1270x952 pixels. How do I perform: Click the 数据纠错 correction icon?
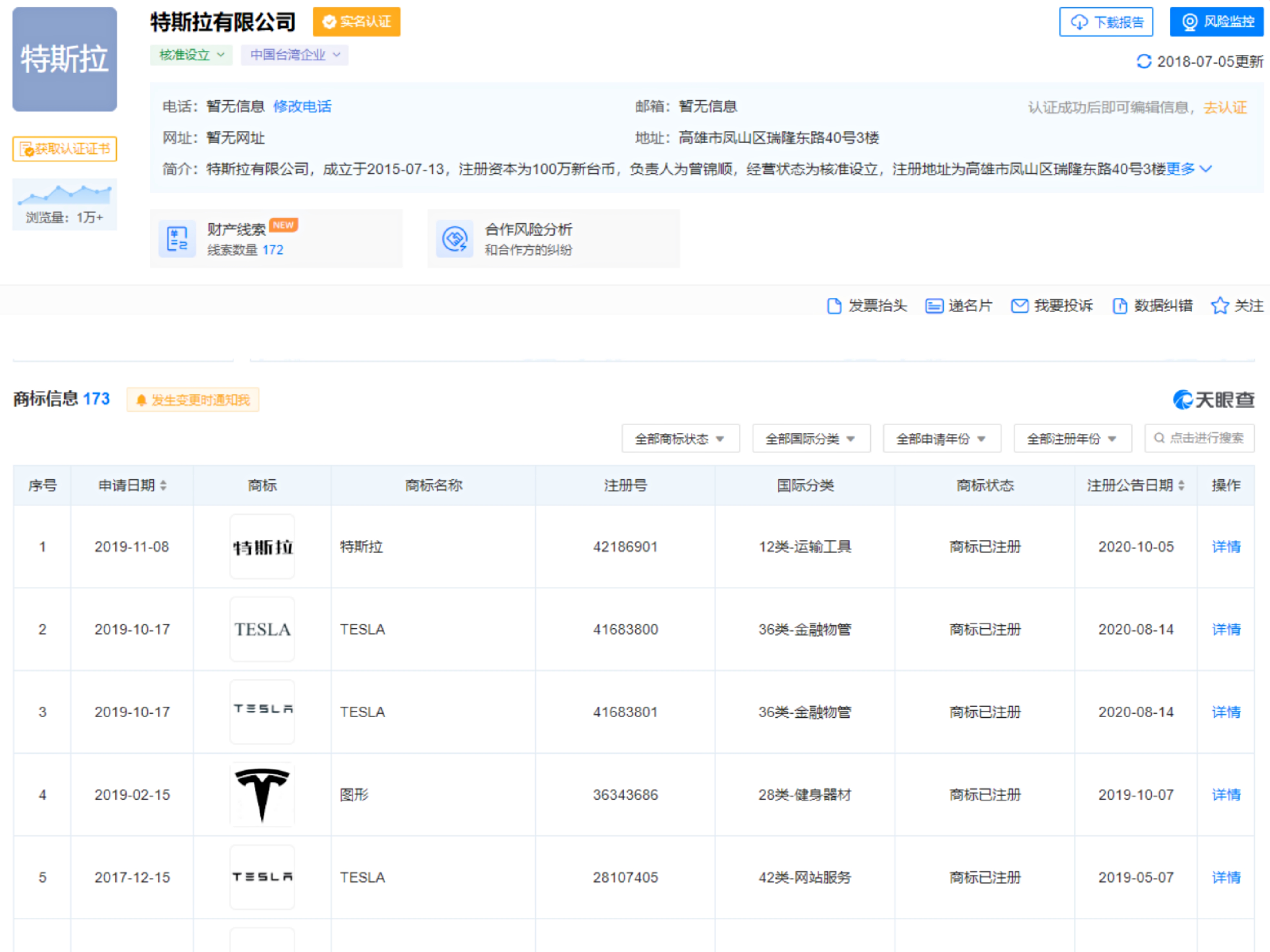tap(1120, 306)
